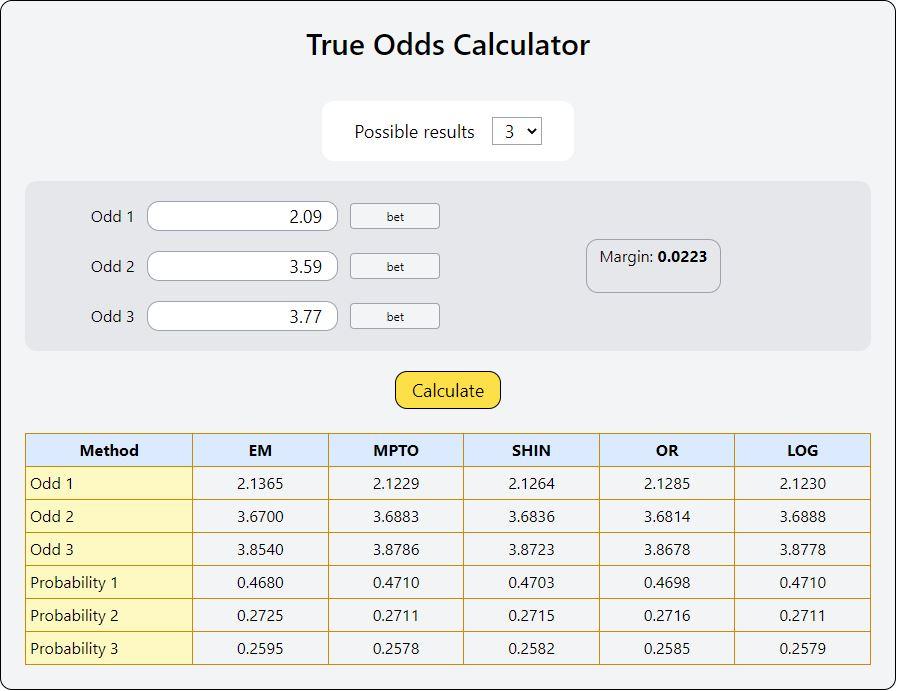897x691 pixels.
Task: Click the EM value 2.1365
Action: (260, 483)
